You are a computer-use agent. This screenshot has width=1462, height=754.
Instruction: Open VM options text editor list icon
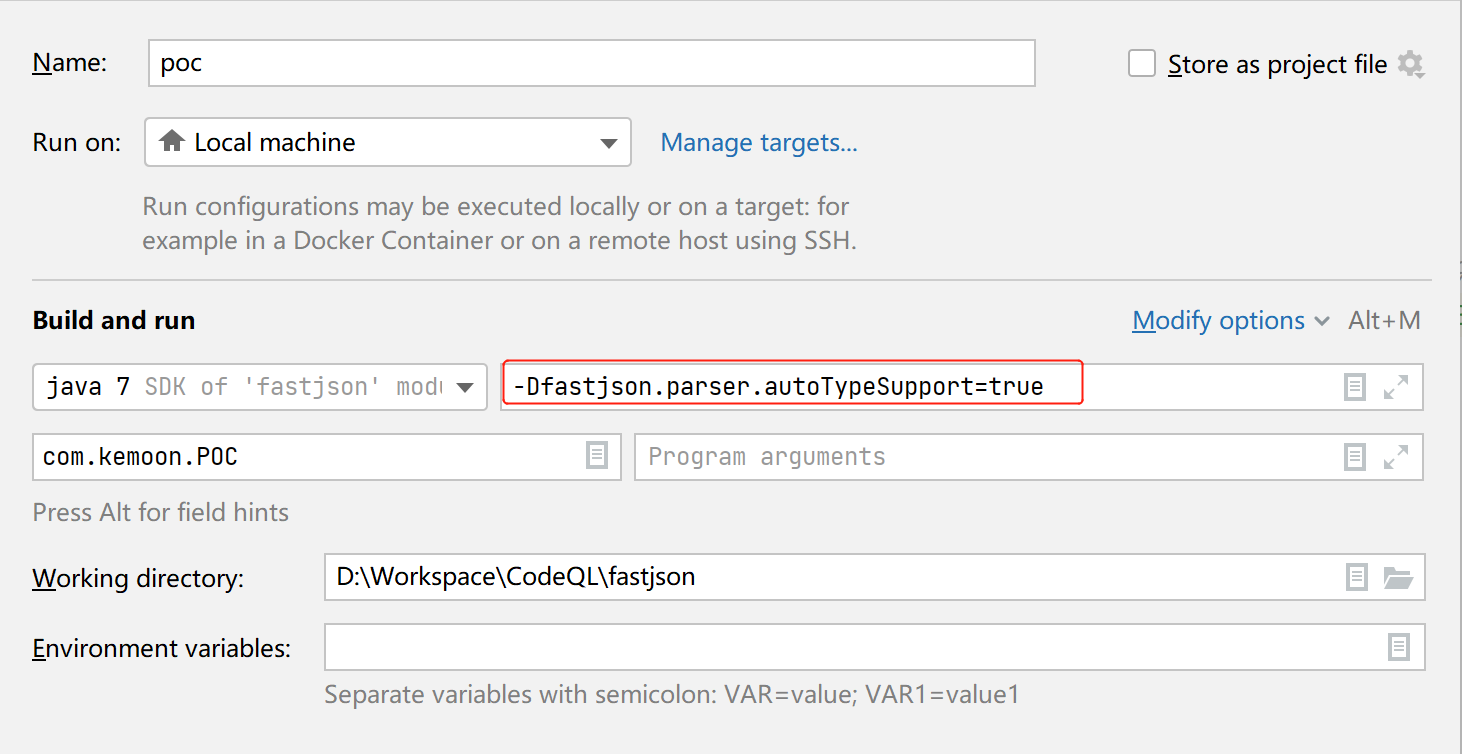click(x=1355, y=387)
